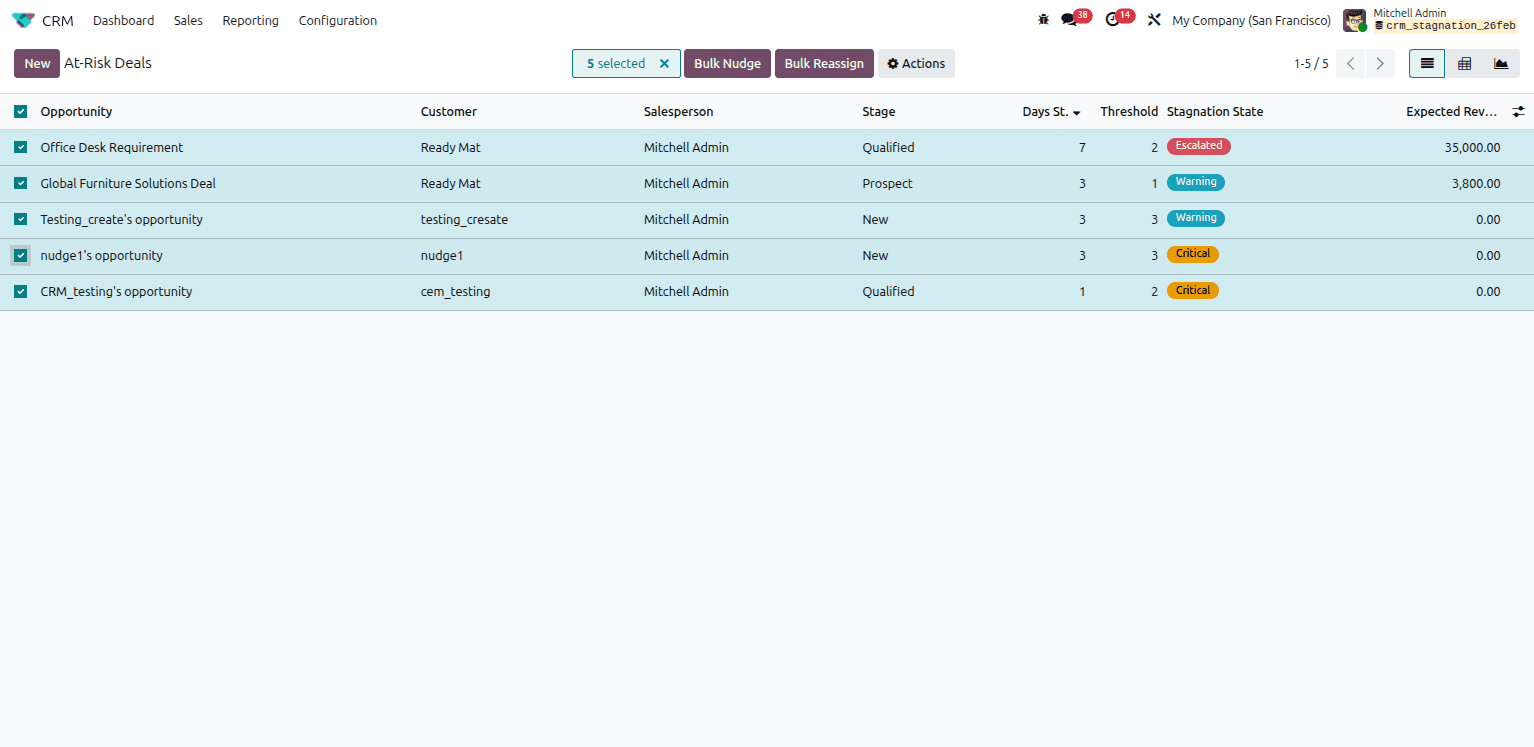
Task: Open optional columns adjust icon
Action: (1518, 112)
